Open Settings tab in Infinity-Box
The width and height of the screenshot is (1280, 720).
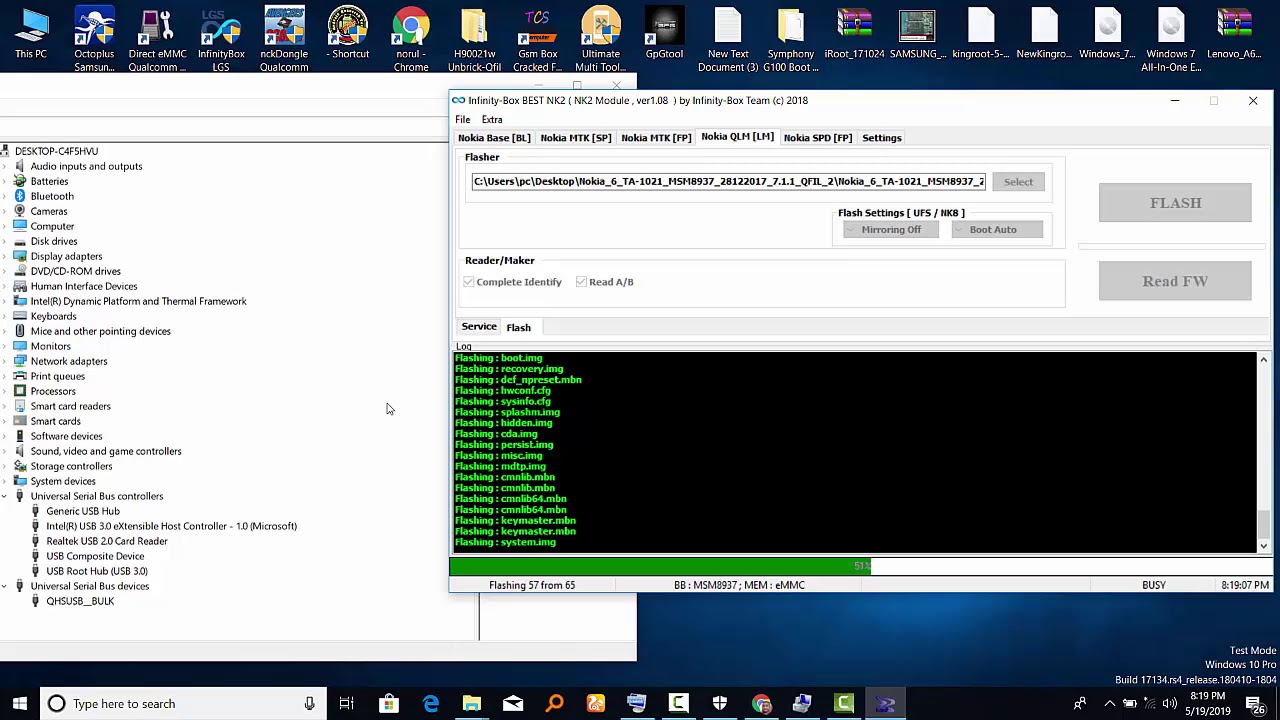882,138
